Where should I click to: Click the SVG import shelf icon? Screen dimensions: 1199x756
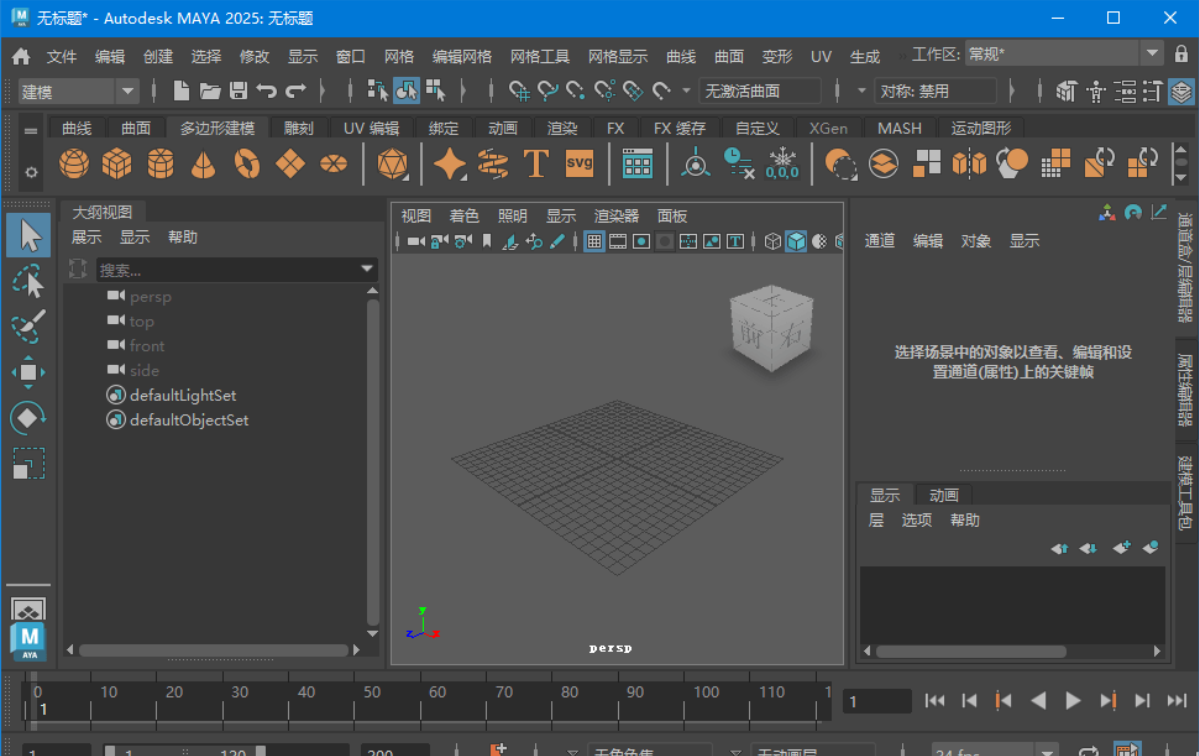tap(580, 164)
